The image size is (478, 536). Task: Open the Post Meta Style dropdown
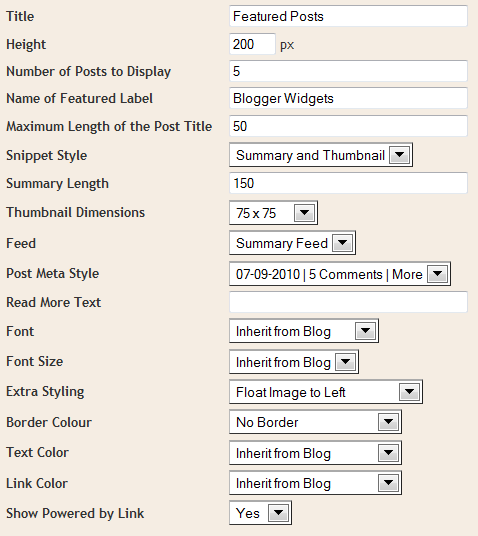pos(340,274)
